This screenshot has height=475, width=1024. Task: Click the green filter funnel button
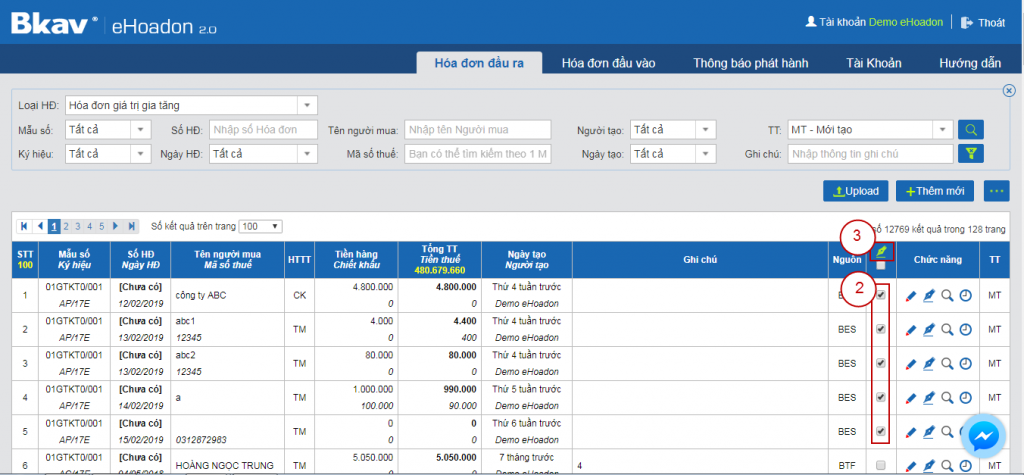[x=970, y=154]
